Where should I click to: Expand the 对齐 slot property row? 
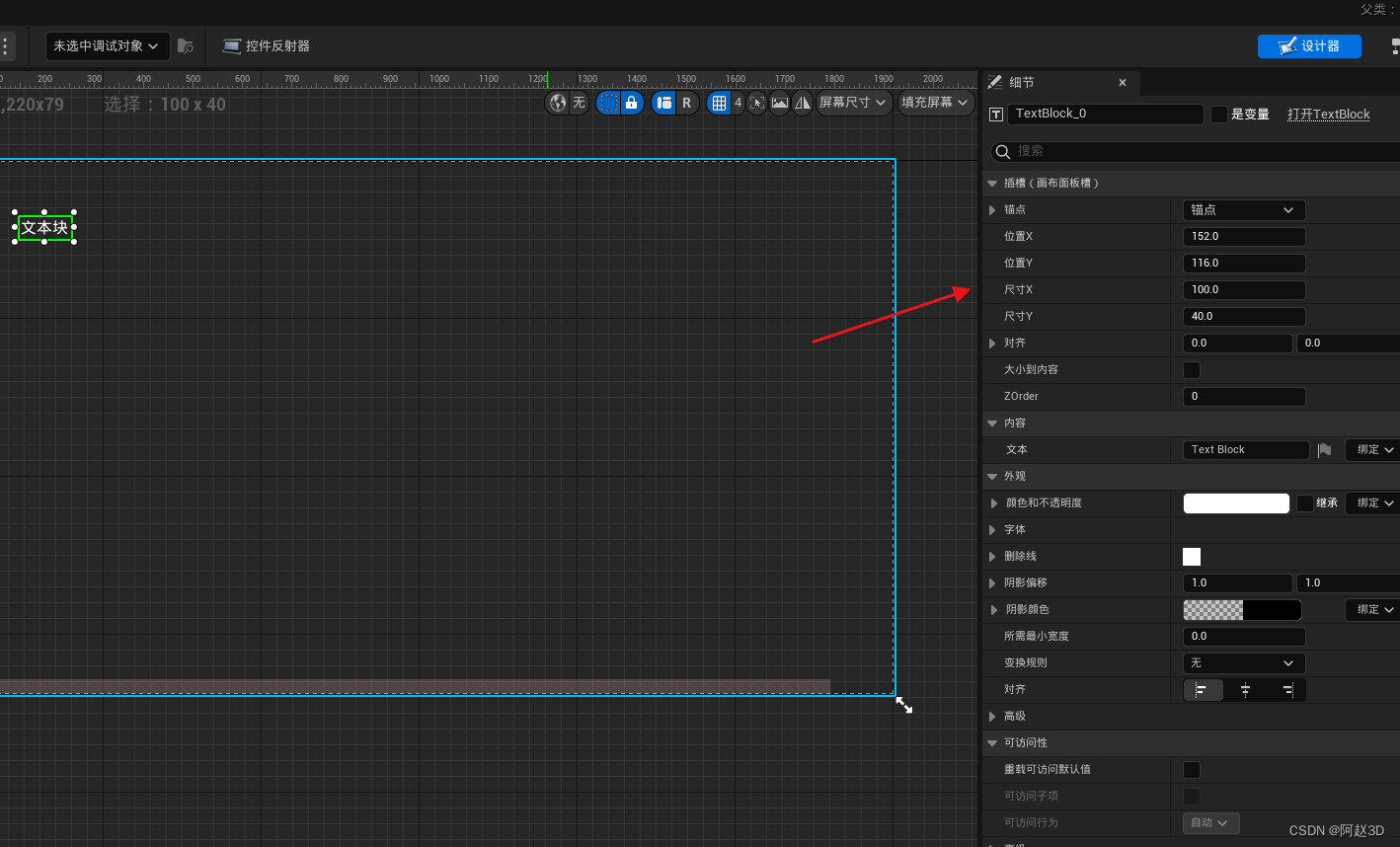[x=992, y=344]
